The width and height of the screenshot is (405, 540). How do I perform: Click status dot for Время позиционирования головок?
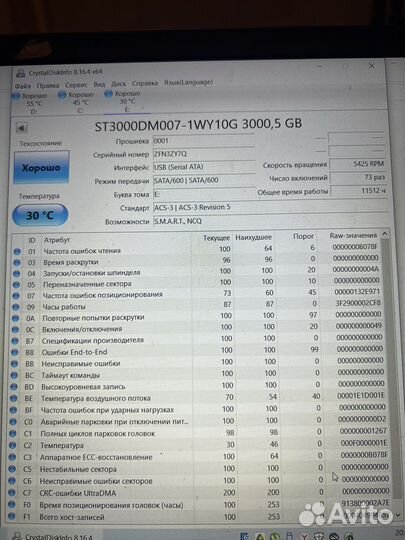(11, 505)
